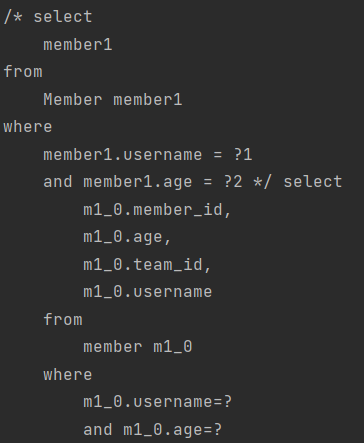Click 'member1' on the second line
Image resolution: width=364 pixels, height=443 pixels.
point(78,45)
